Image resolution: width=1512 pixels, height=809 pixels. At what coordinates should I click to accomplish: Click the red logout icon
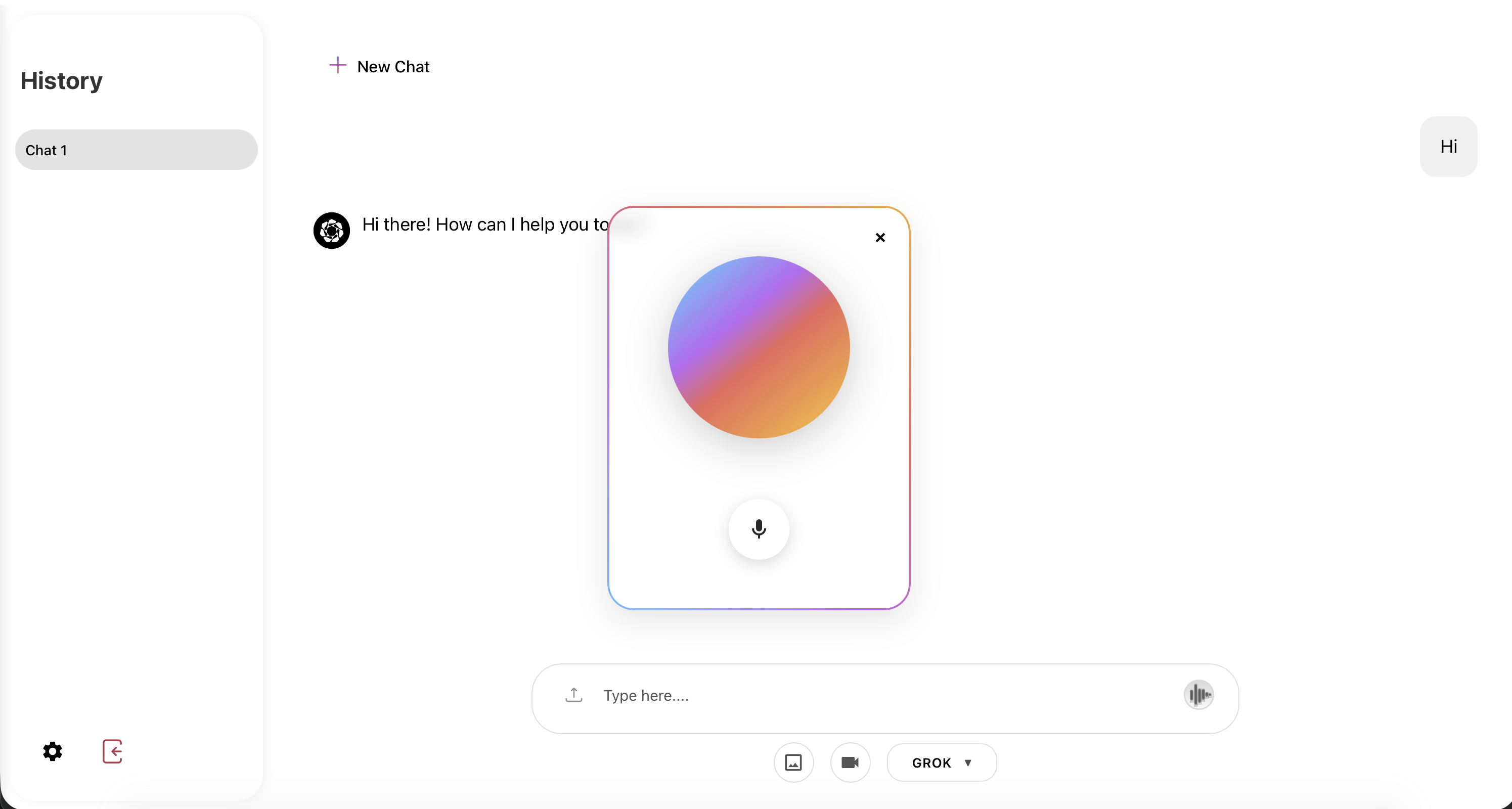click(112, 751)
